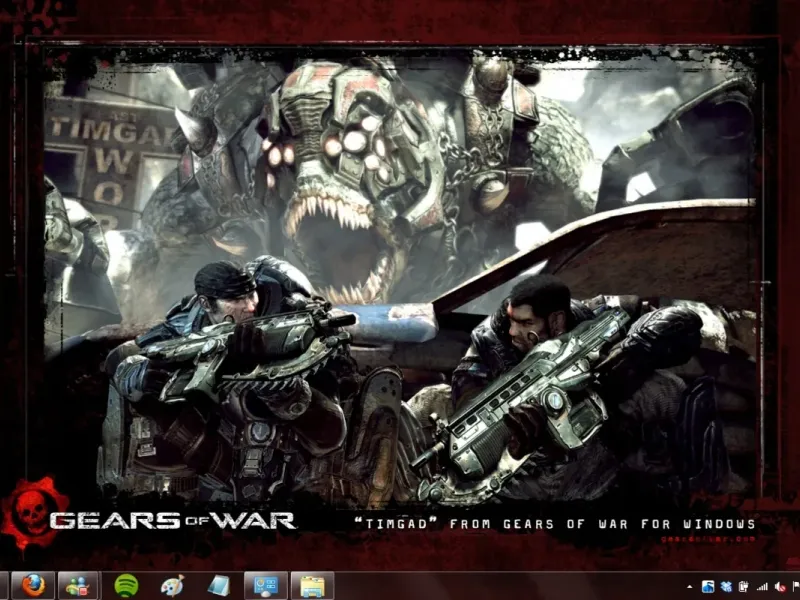Open the Action Center flag icon
Screen dimensions: 800x600
[x=796, y=586]
